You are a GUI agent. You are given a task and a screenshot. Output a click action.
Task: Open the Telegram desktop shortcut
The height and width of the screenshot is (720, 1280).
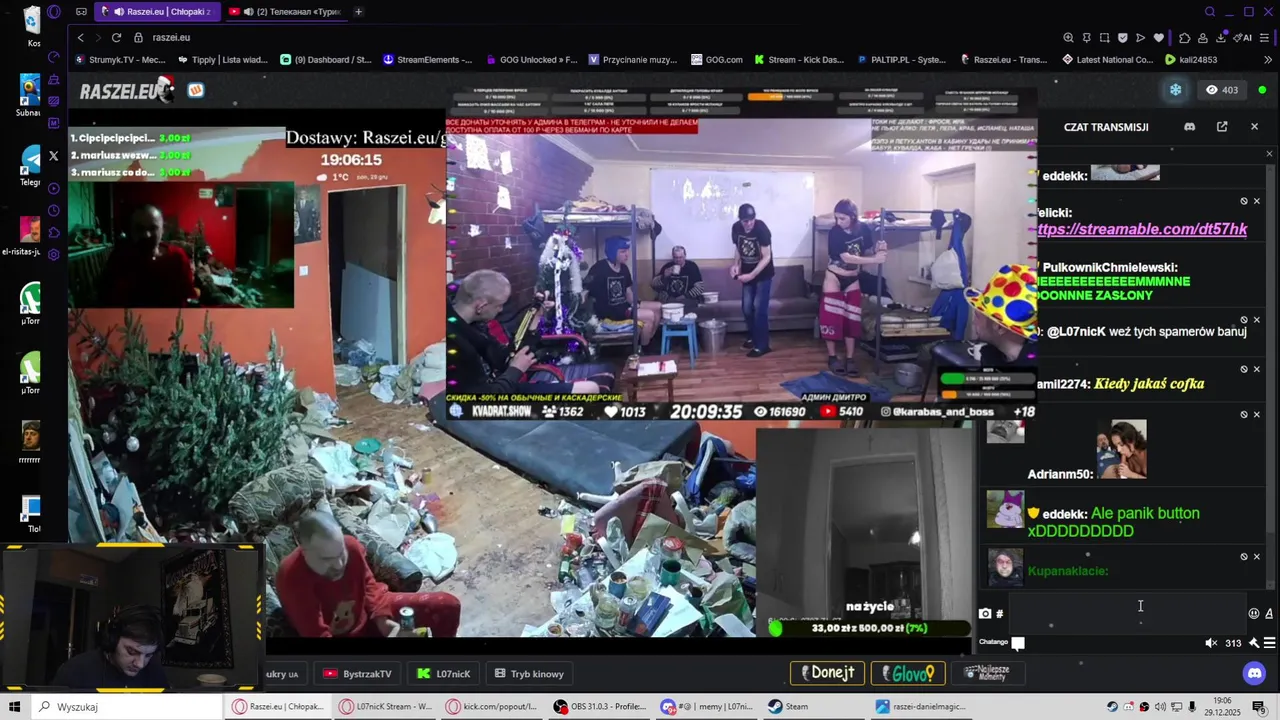[30, 165]
